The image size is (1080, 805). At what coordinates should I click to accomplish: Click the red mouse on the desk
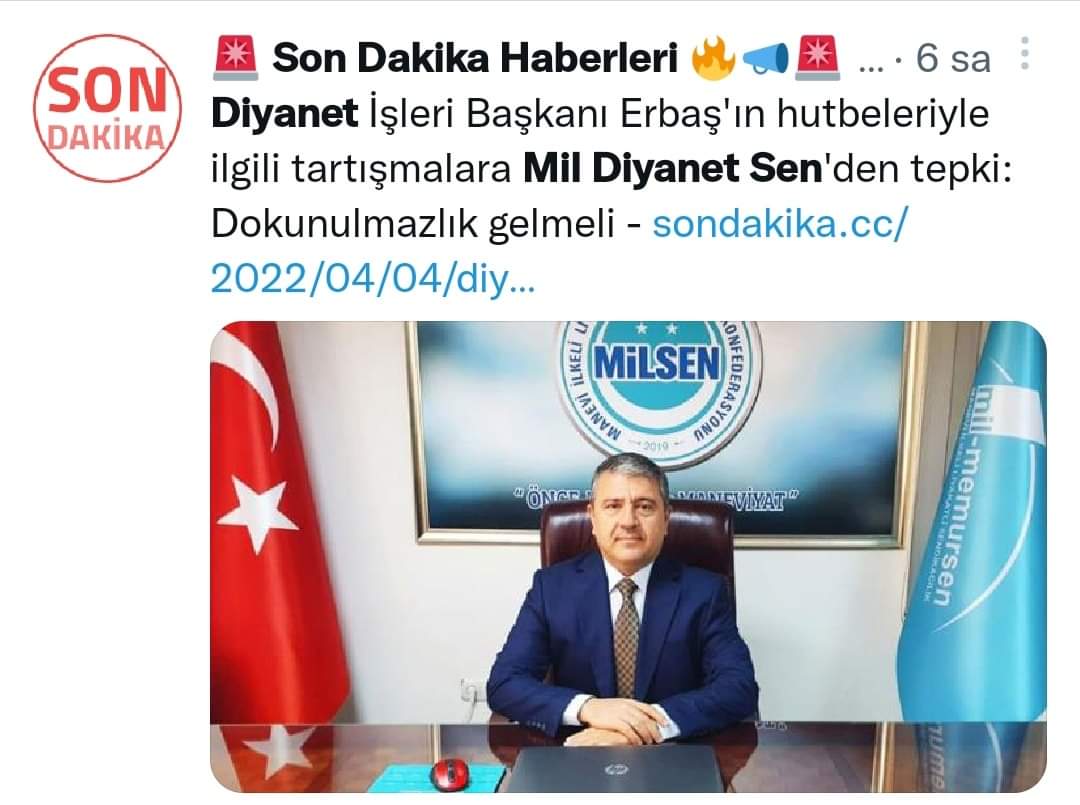448,773
